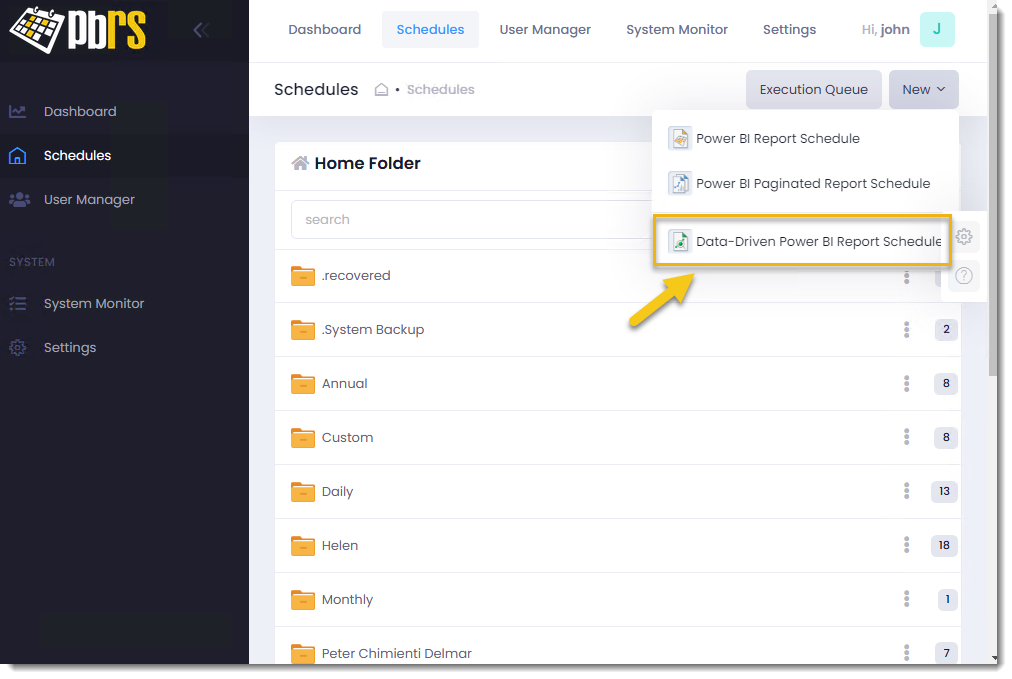Click the Daily folder icon
The width and height of the screenshot is (1012, 679).
[303, 492]
